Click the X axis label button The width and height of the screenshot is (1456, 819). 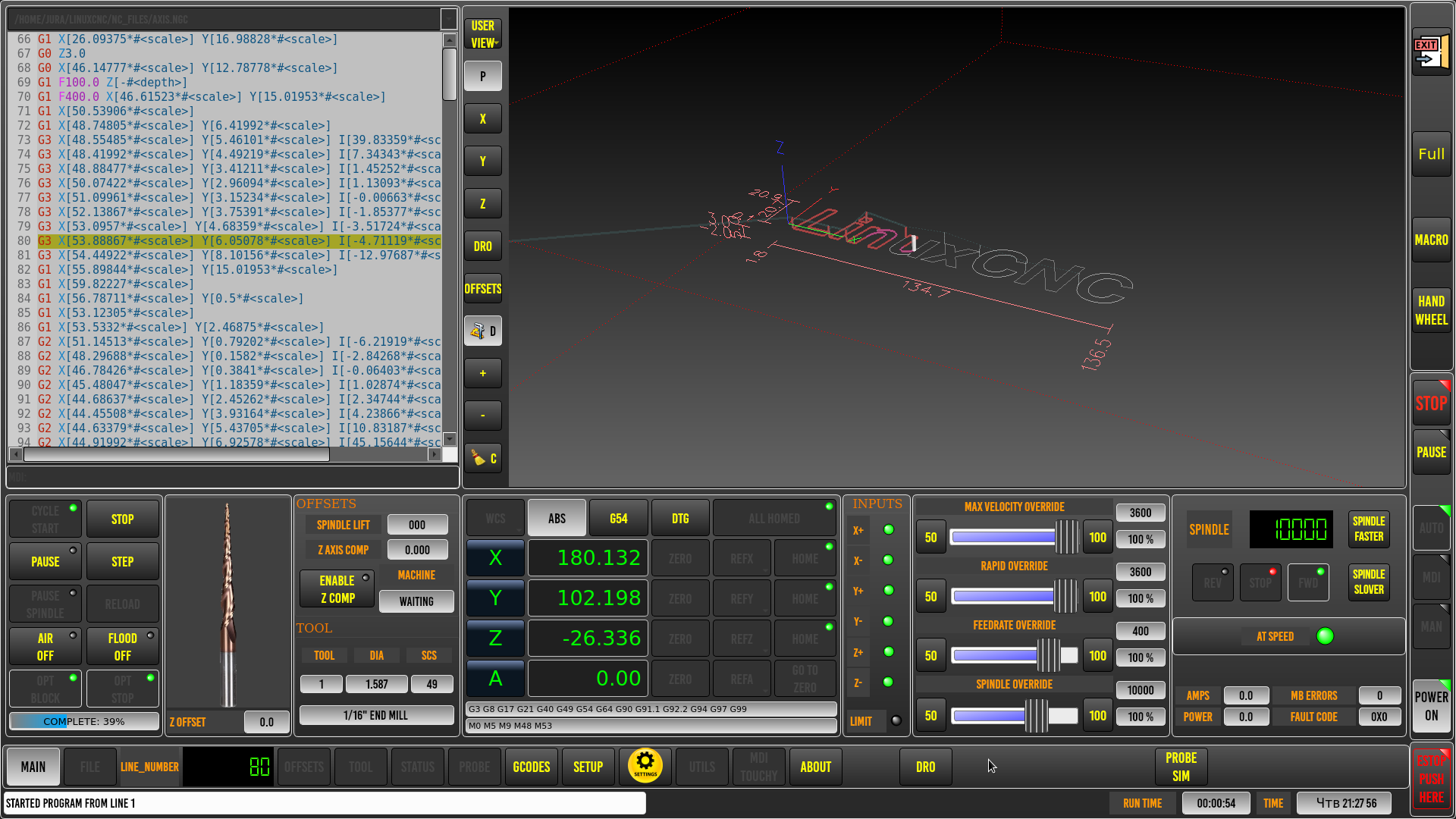click(495, 558)
